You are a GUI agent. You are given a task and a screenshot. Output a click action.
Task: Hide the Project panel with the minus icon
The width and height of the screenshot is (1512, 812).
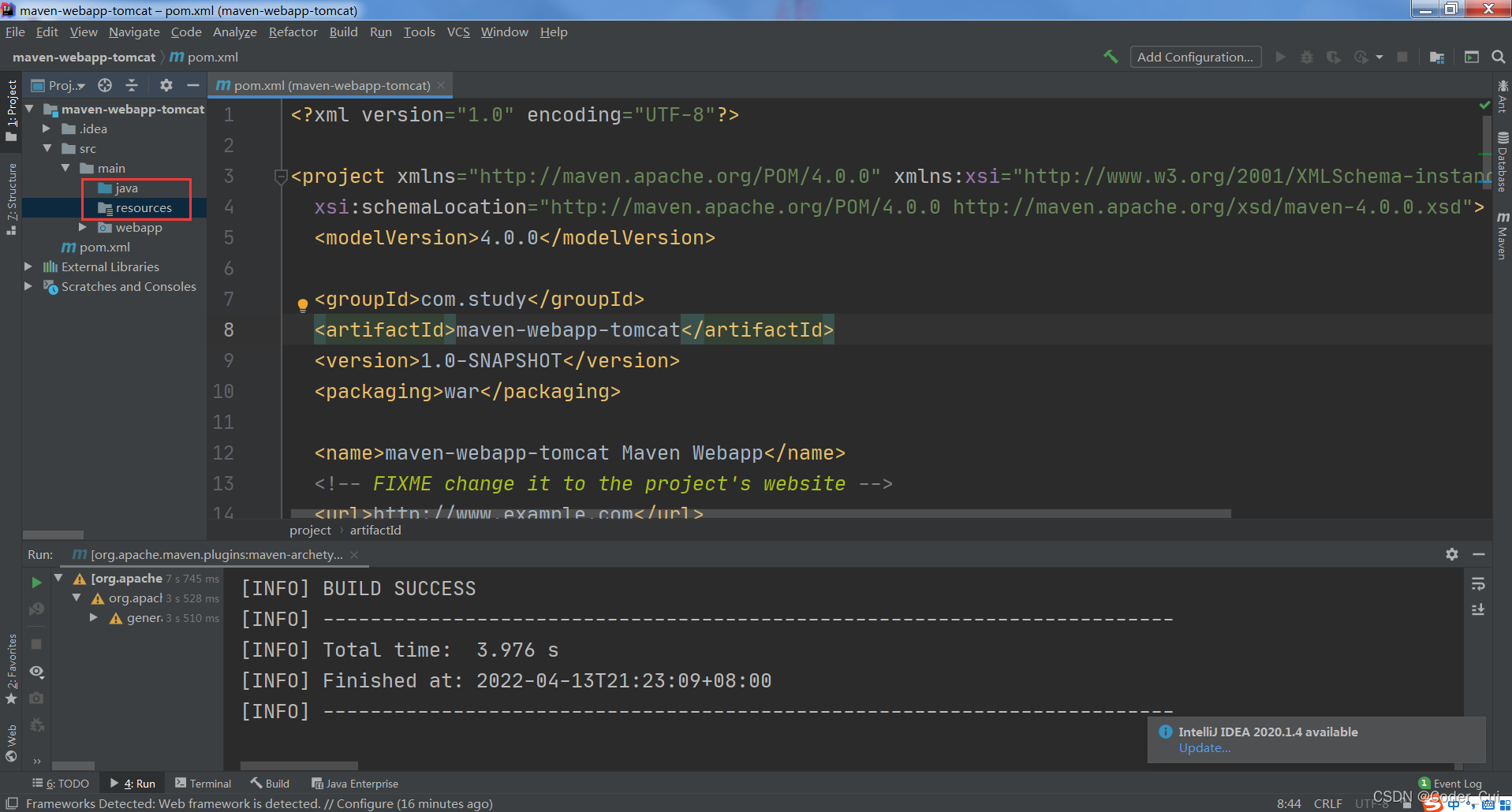193,85
